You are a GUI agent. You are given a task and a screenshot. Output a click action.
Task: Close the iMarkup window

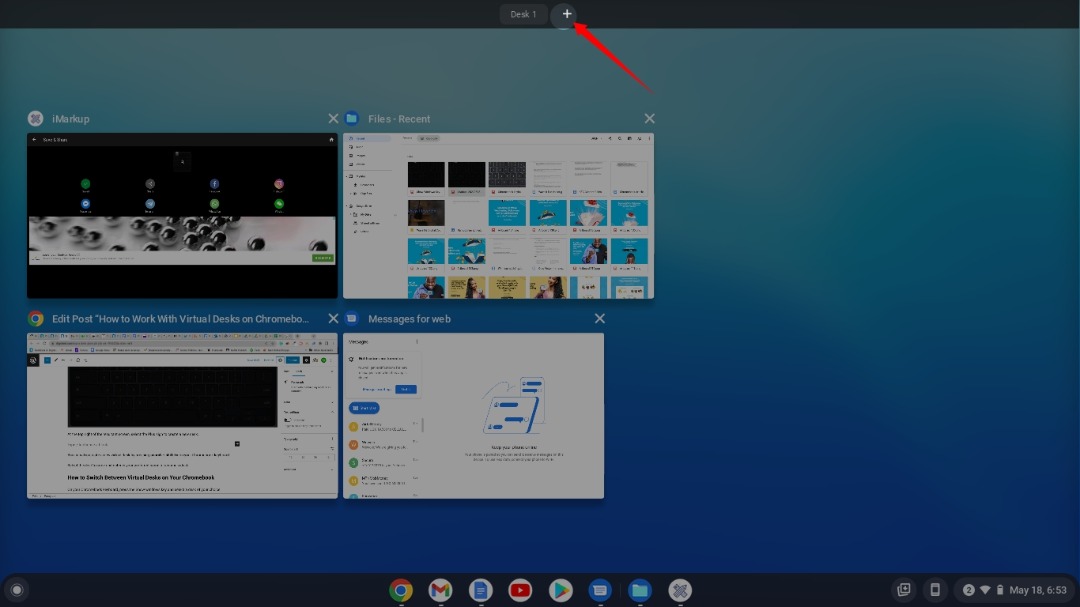tap(334, 118)
